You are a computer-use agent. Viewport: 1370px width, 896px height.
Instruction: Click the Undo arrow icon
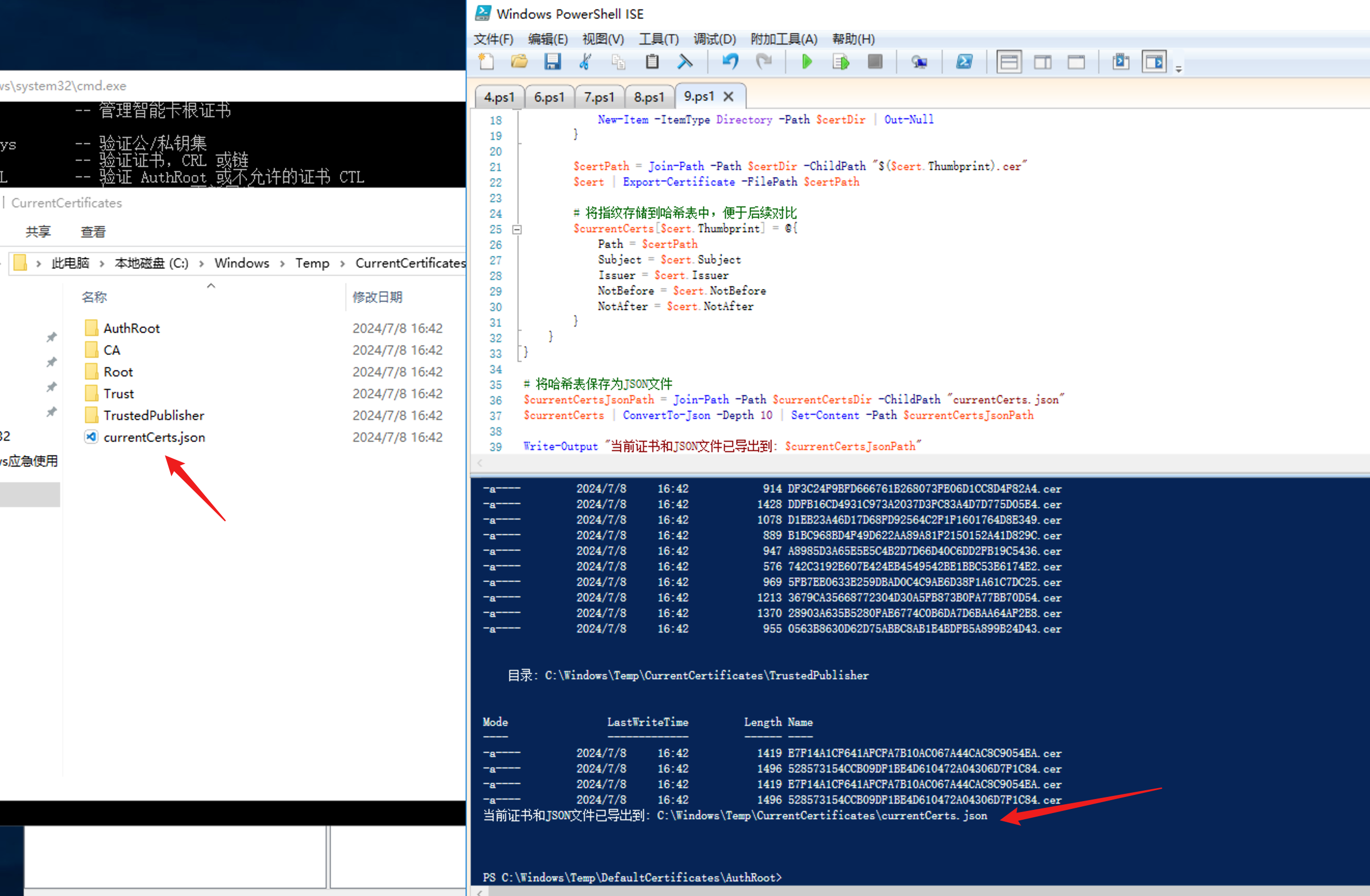(x=730, y=62)
